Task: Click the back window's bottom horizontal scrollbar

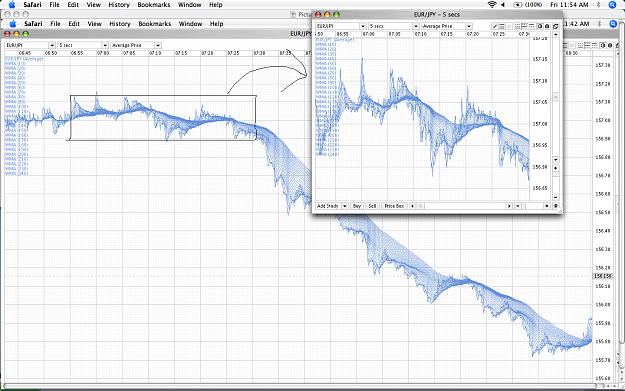Action: coord(299,386)
